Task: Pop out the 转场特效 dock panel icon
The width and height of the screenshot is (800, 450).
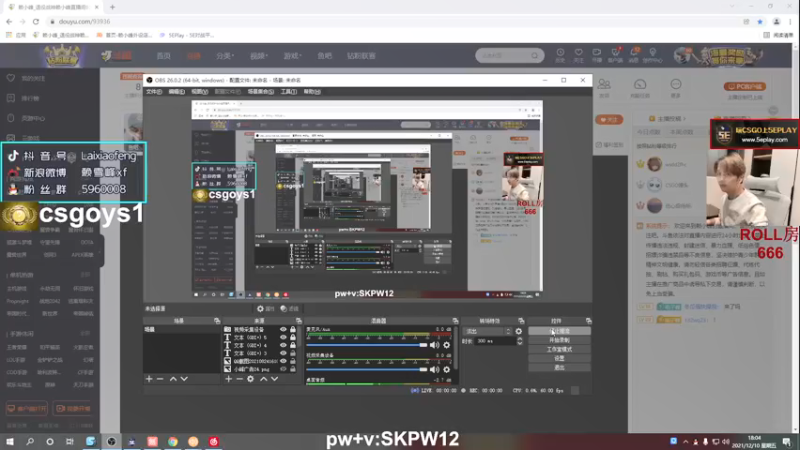Action: pyautogui.click(x=521, y=321)
